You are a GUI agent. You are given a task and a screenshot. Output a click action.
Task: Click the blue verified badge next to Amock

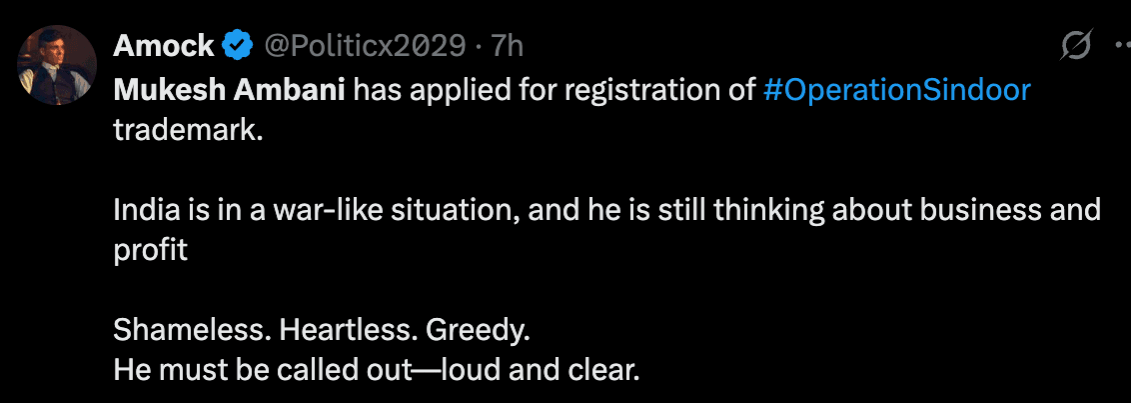tap(237, 46)
